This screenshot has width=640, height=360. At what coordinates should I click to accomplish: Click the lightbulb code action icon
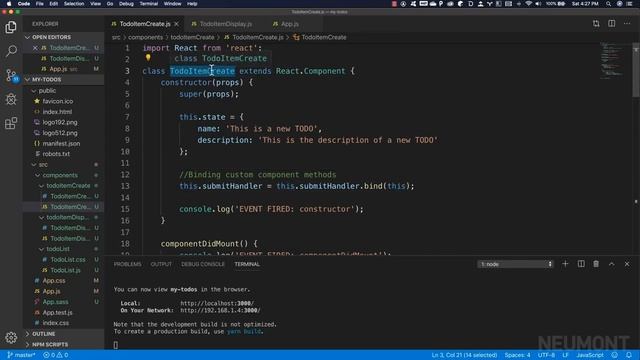pyautogui.click(x=148, y=58)
